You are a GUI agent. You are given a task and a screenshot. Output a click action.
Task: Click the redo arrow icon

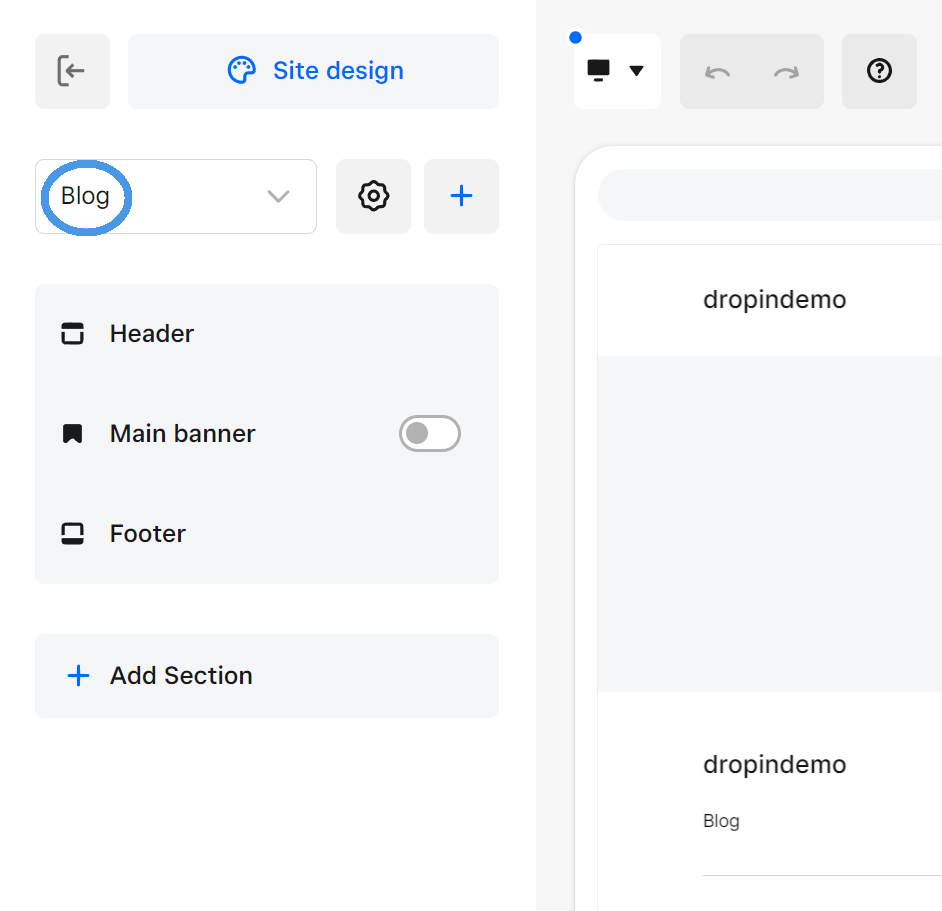(x=786, y=71)
